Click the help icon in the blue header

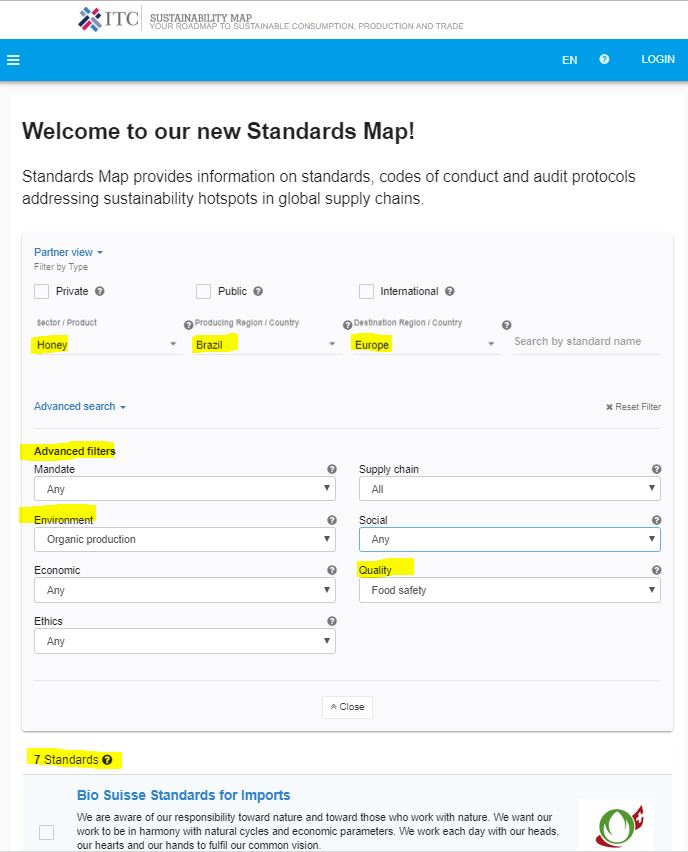[x=604, y=60]
